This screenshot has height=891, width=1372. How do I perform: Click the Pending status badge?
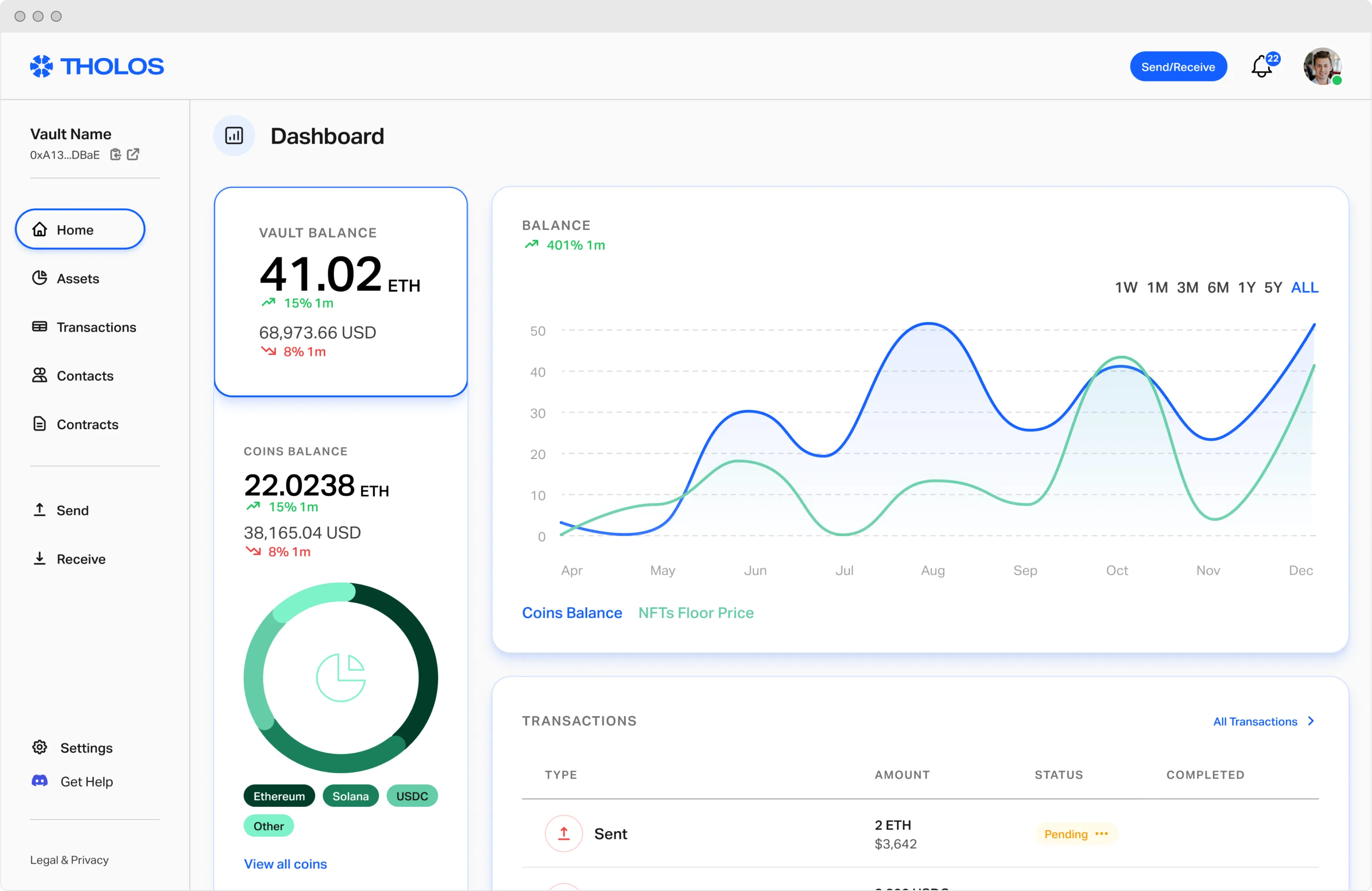(x=1076, y=833)
